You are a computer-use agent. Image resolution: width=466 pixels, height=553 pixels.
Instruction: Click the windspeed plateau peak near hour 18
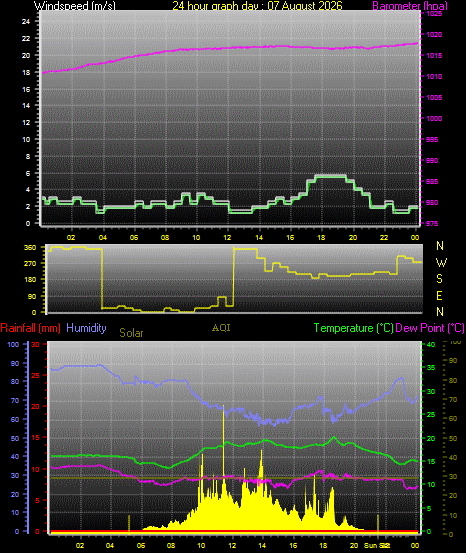[331, 176]
